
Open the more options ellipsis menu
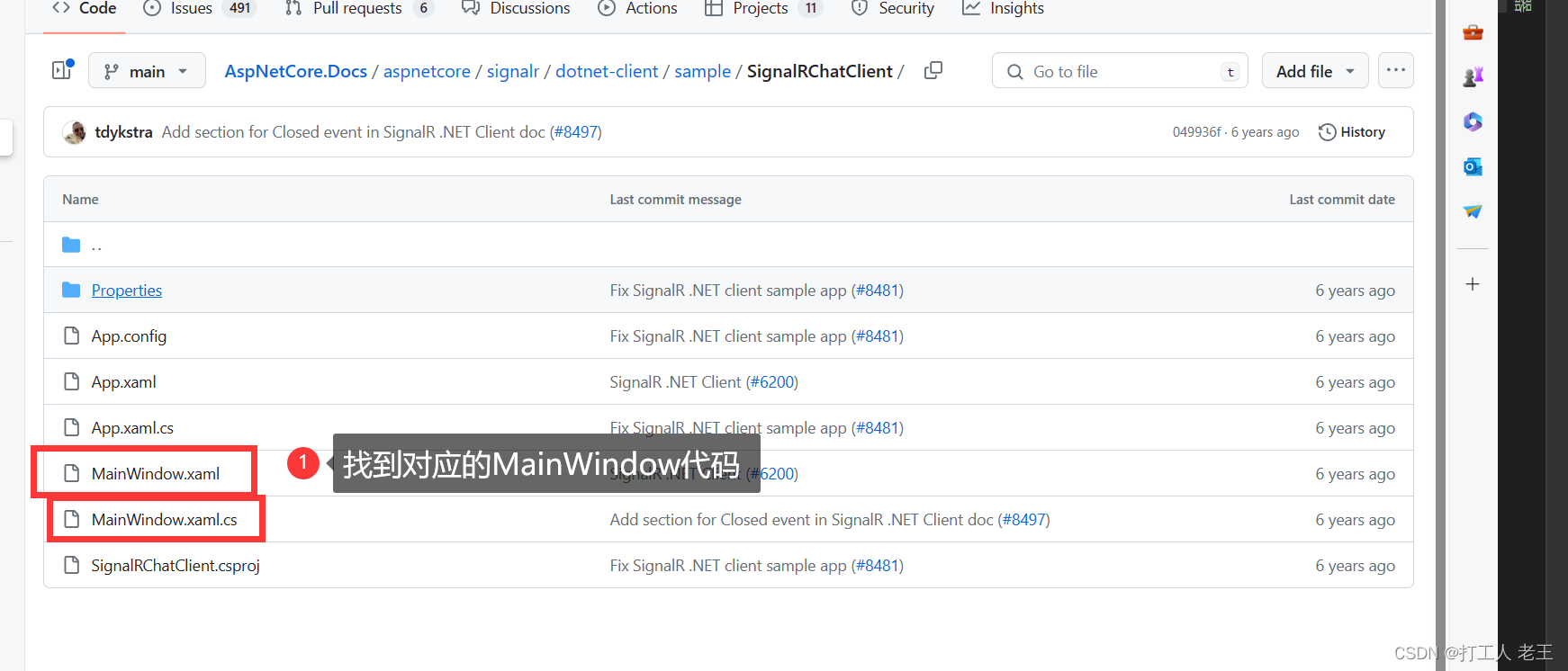click(1396, 70)
